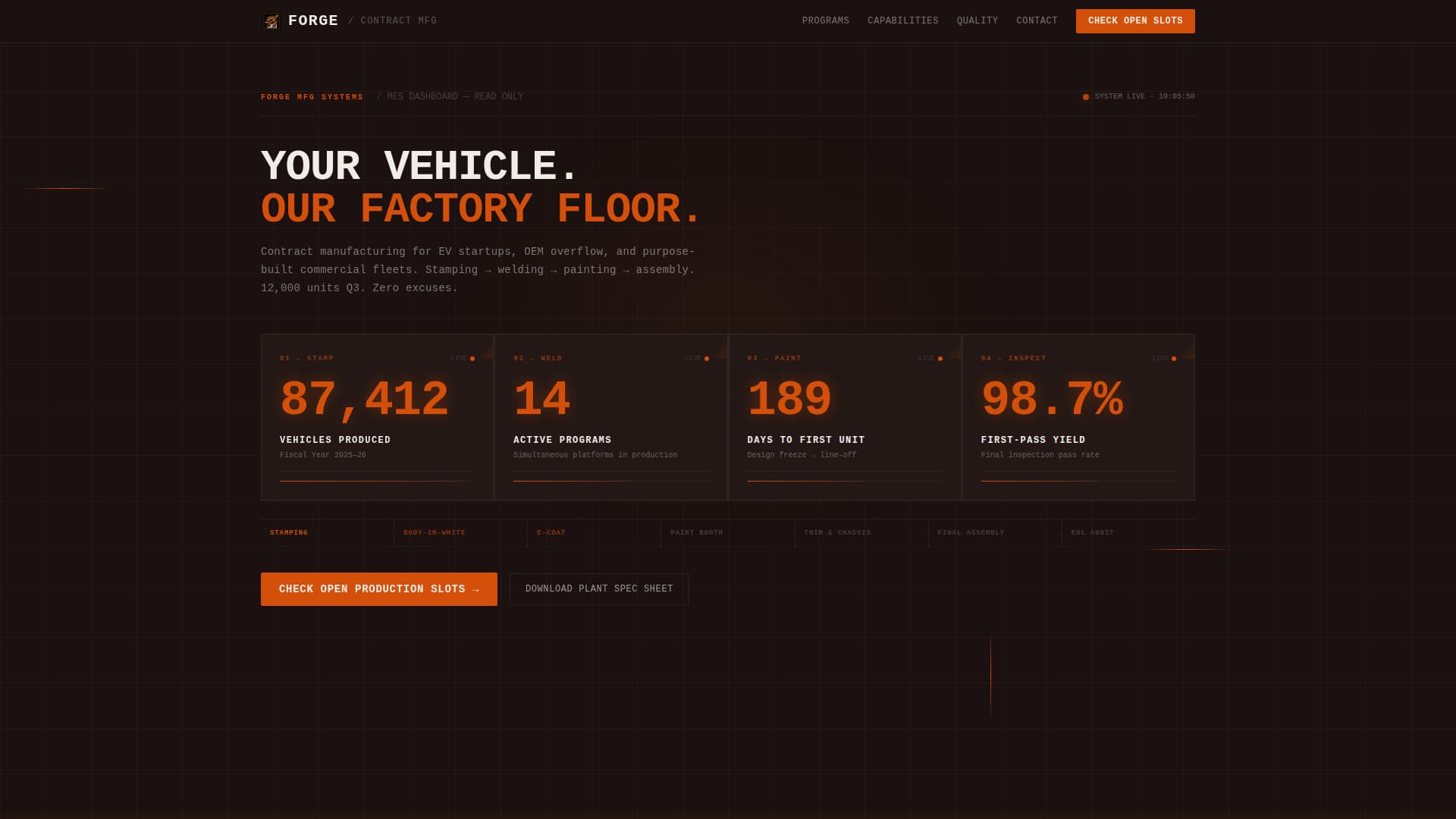
Task: Click DOWNLOAD PLANT SPEC SHEET
Action: (x=598, y=588)
